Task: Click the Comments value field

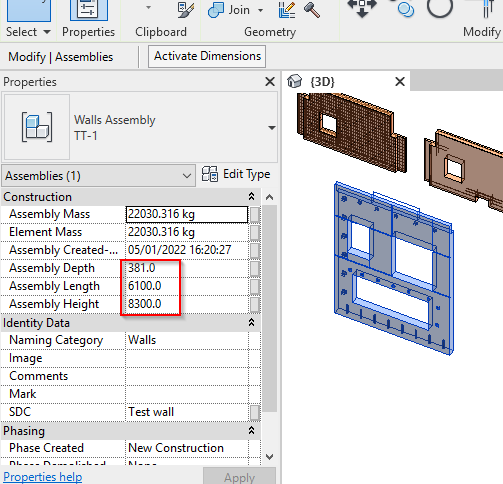Action: [187, 376]
